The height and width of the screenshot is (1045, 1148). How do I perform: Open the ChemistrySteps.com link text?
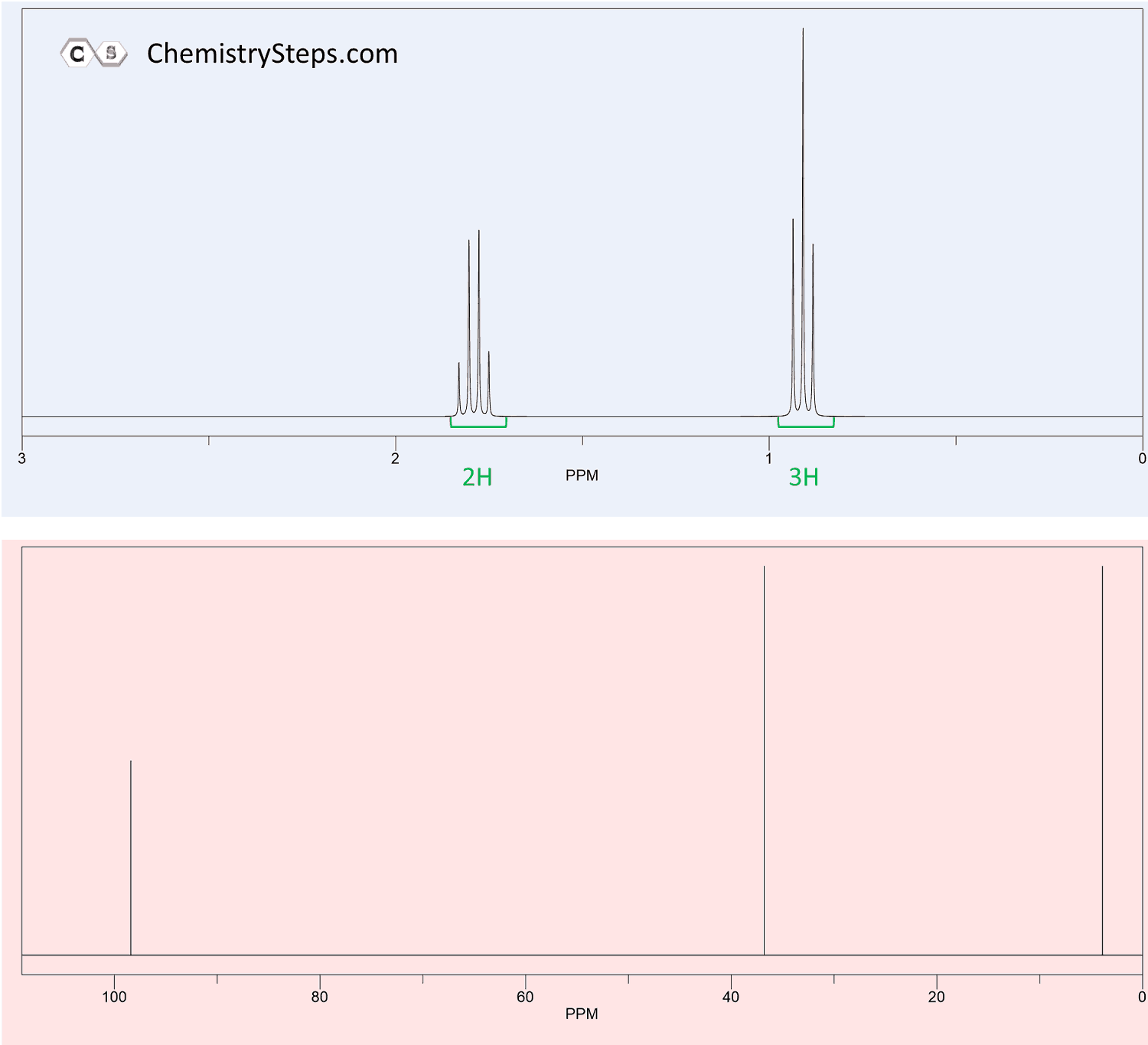pos(272,54)
